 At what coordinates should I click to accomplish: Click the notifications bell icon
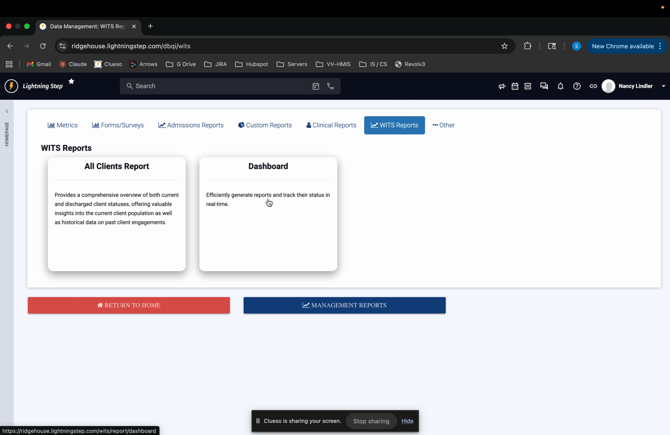tap(560, 86)
